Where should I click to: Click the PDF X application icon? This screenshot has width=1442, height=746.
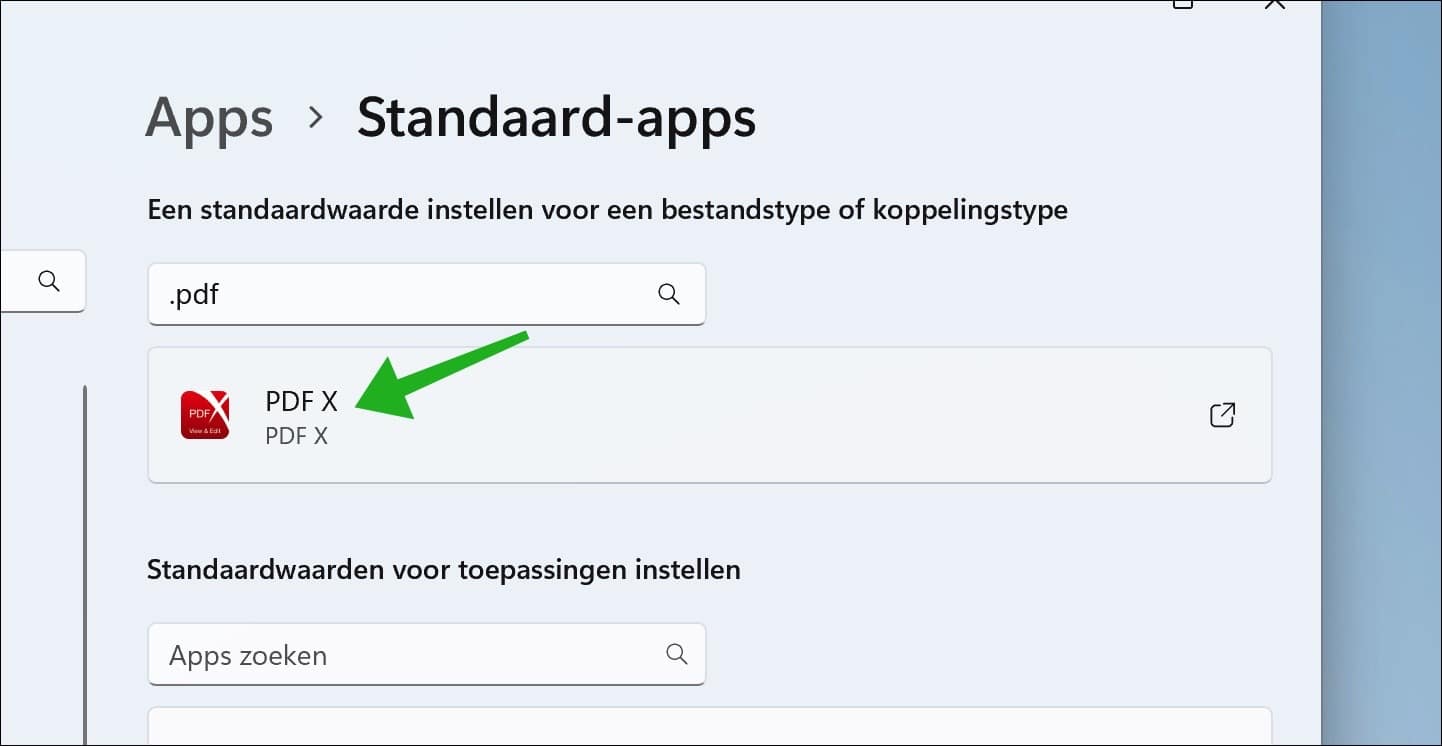pyautogui.click(x=205, y=414)
